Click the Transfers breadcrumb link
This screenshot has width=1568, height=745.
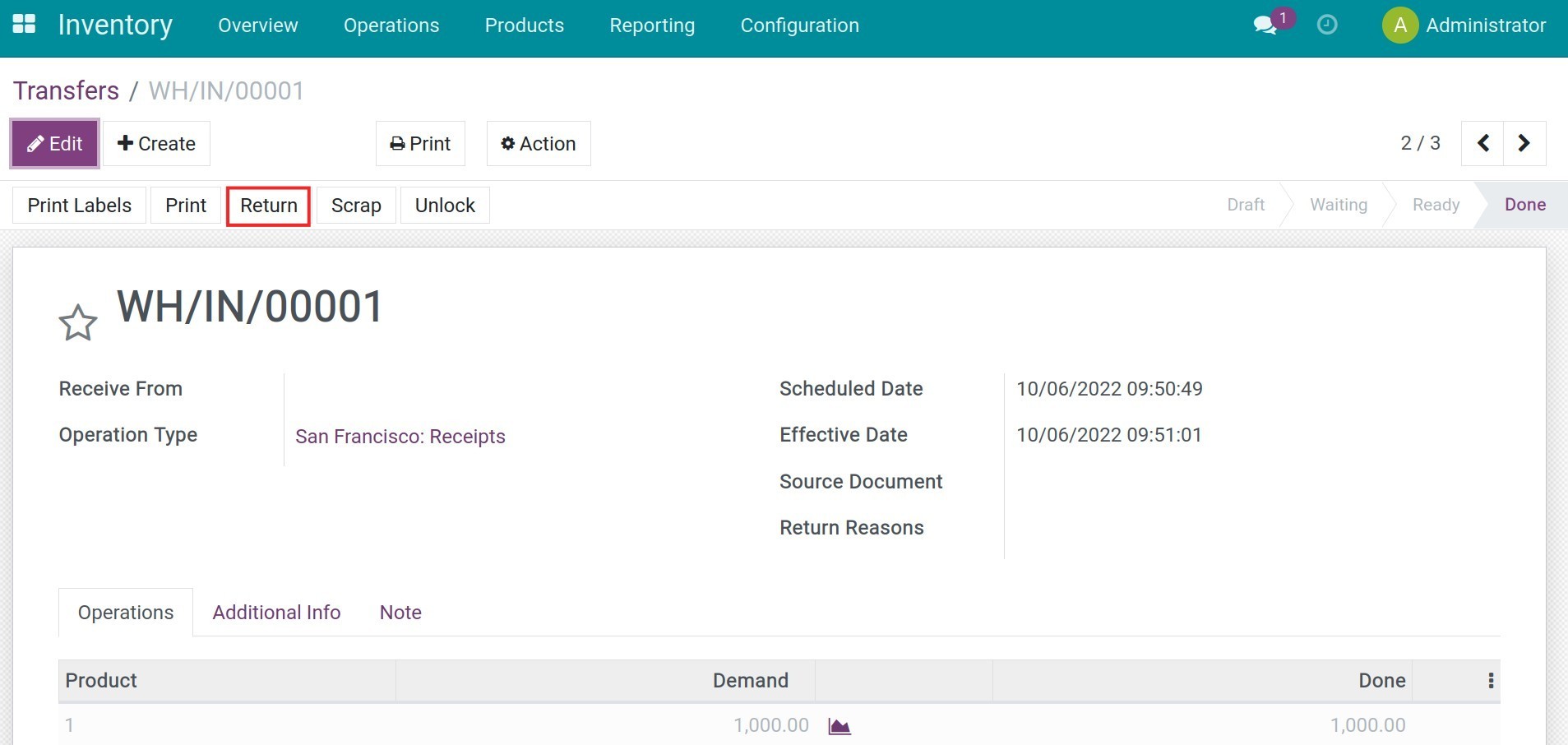pos(66,90)
